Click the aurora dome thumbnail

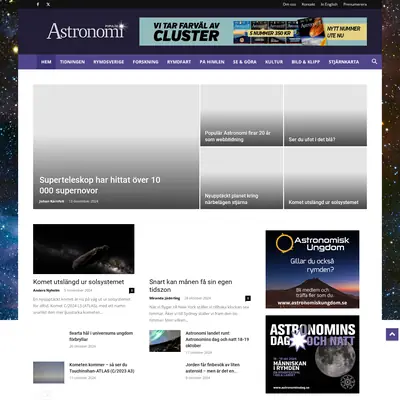pos(165,341)
